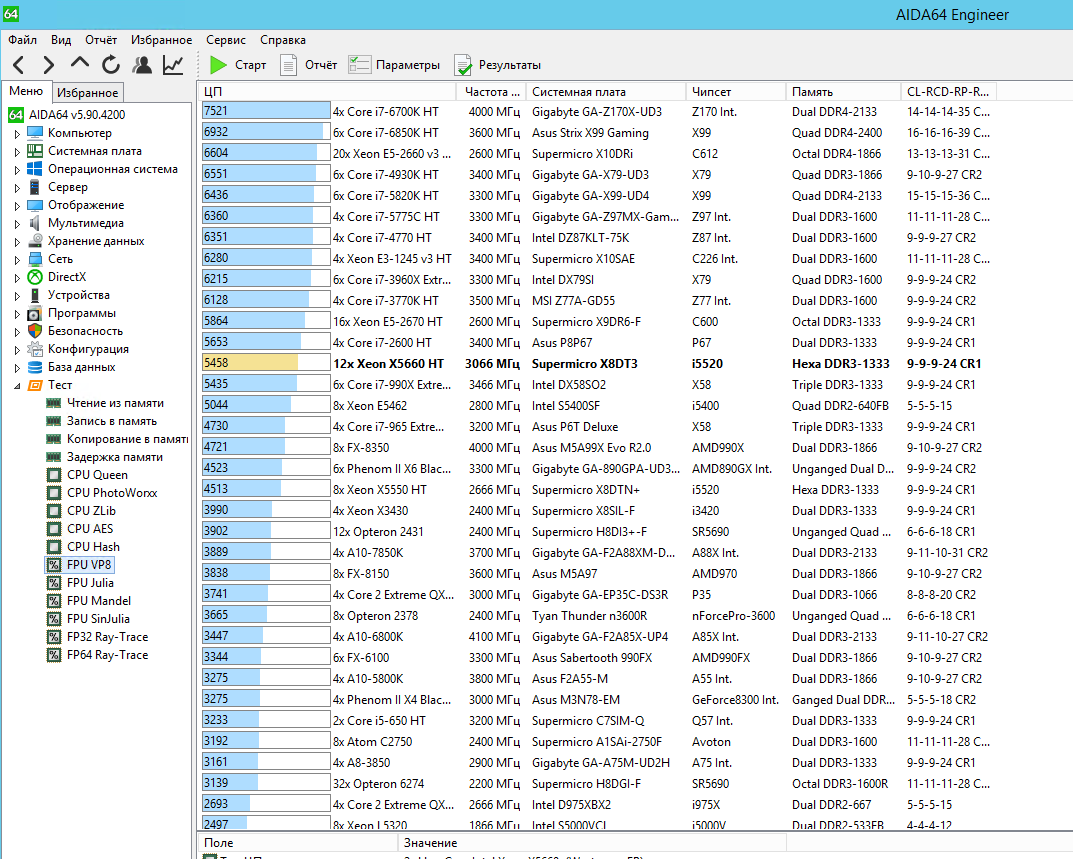Open the user profile icon in toolbar
Image resolution: width=1073 pixels, height=859 pixels.
[142, 65]
